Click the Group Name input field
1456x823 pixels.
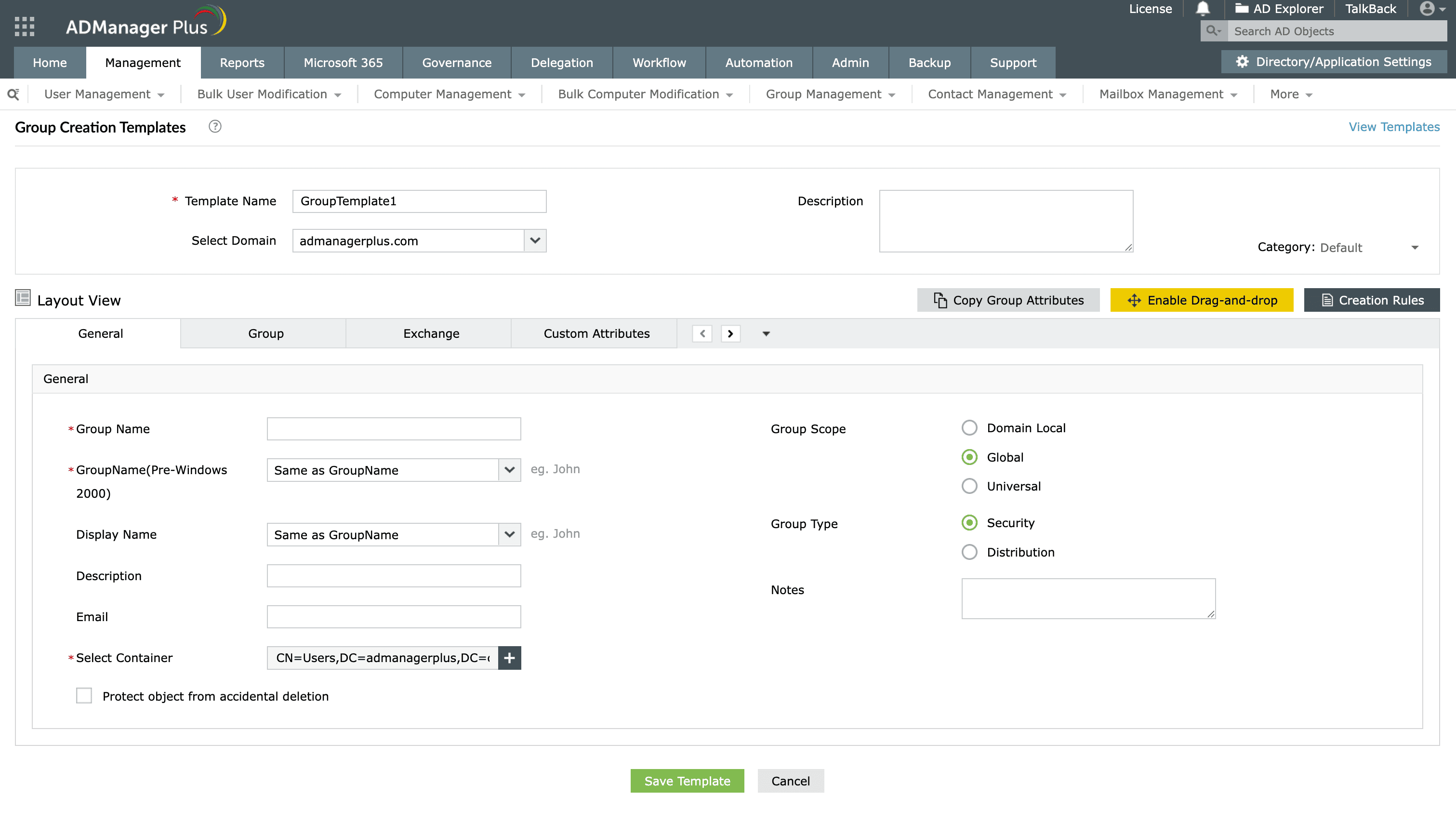pyautogui.click(x=394, y=429)
